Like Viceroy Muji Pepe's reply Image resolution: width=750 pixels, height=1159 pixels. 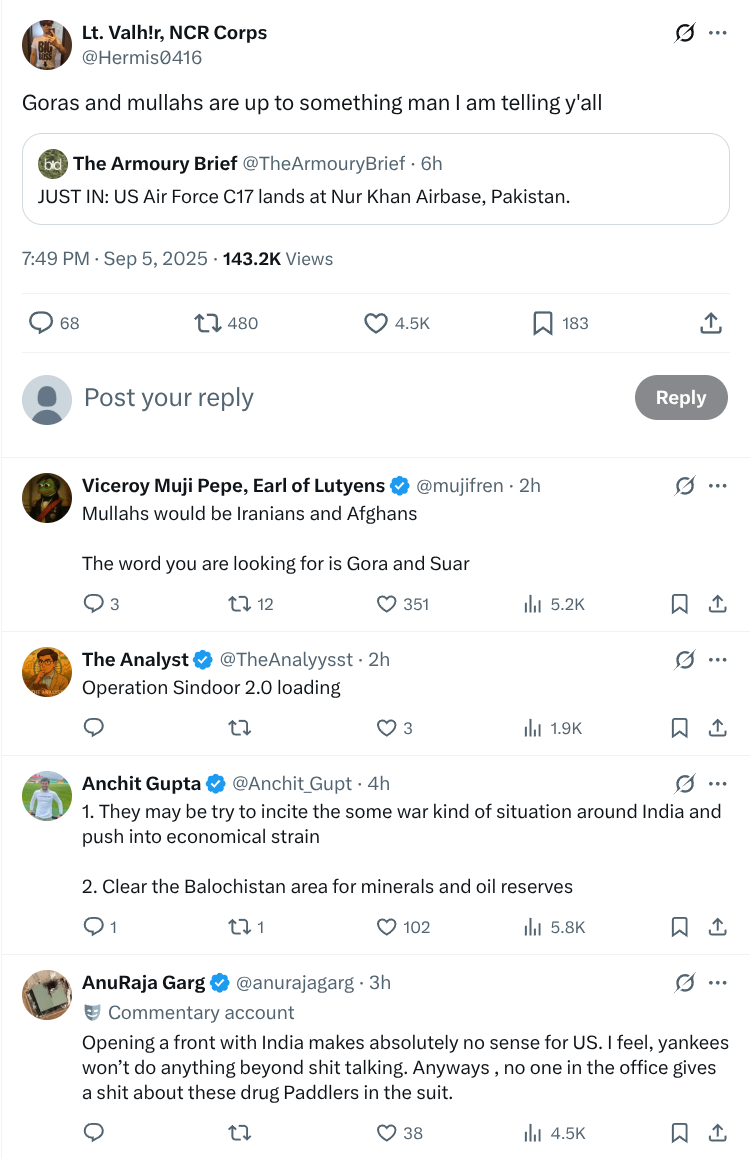[x=387, y=604]
